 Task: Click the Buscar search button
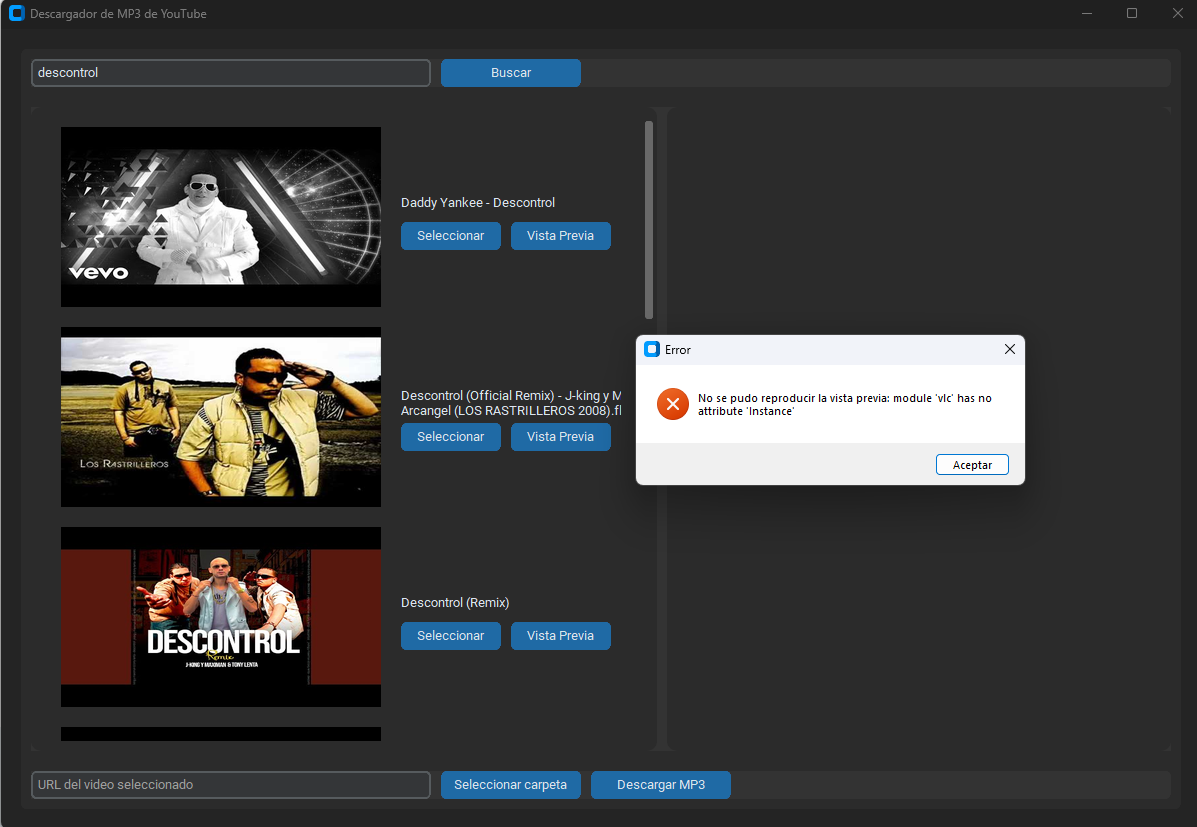(x=511, y=73)
